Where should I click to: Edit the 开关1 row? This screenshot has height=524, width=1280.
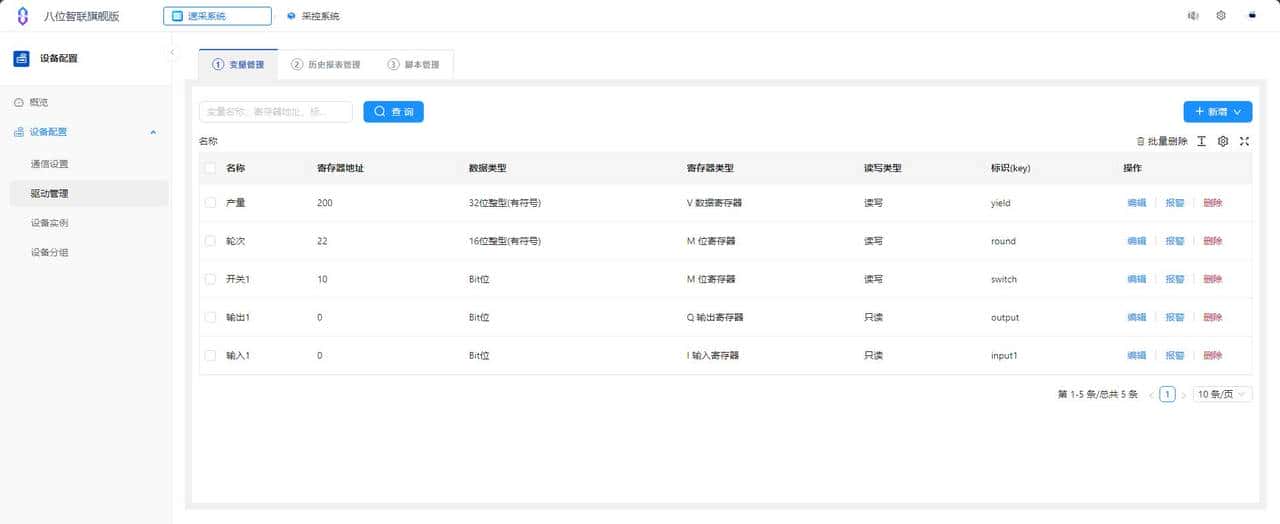click(1137, 279)
